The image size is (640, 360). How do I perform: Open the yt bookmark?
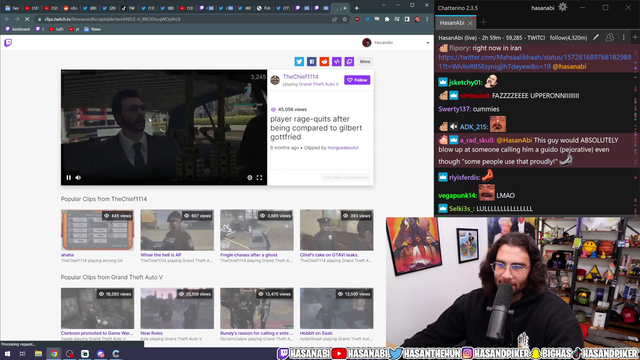[74, 29]
